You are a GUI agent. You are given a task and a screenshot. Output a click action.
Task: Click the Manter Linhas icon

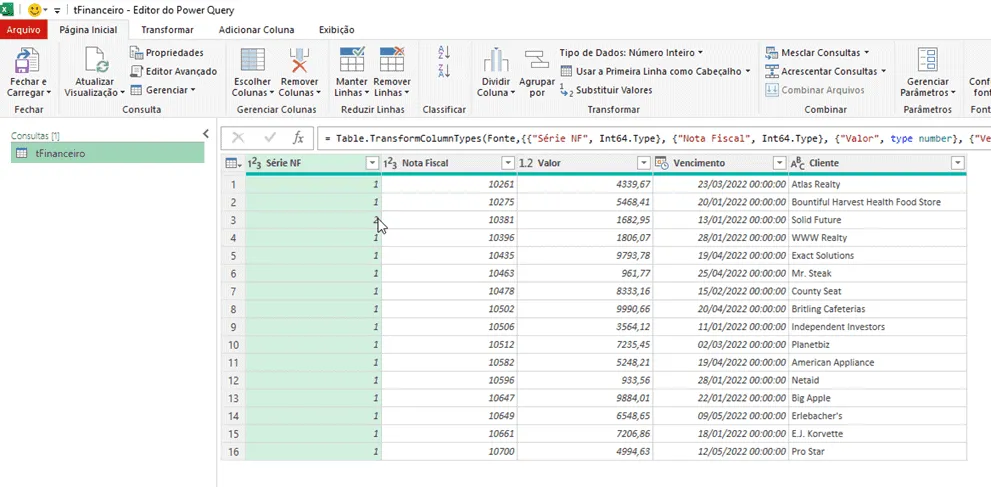click(x=352, y=59)
